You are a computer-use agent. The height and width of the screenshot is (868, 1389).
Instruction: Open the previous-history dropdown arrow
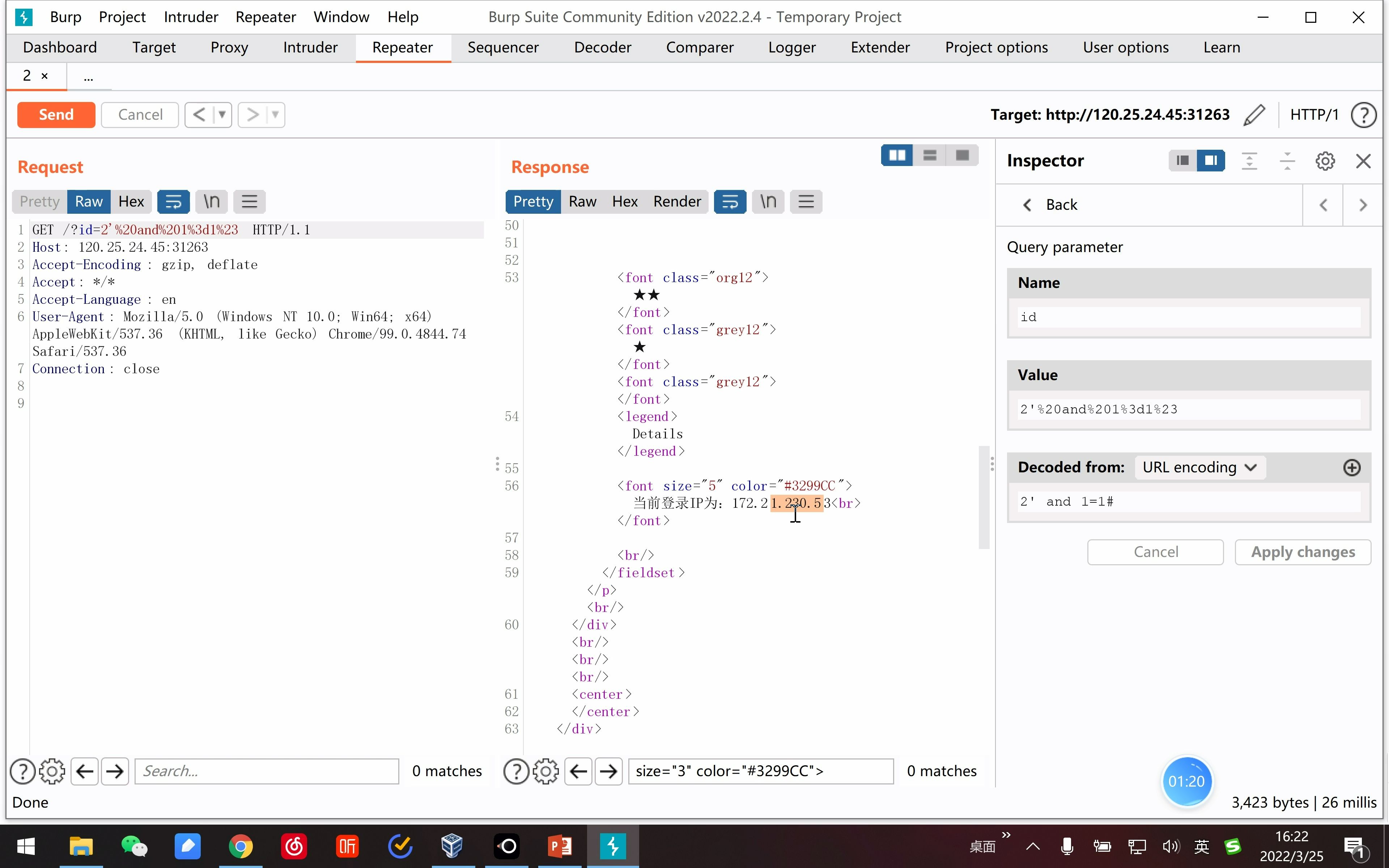point(222,115)
